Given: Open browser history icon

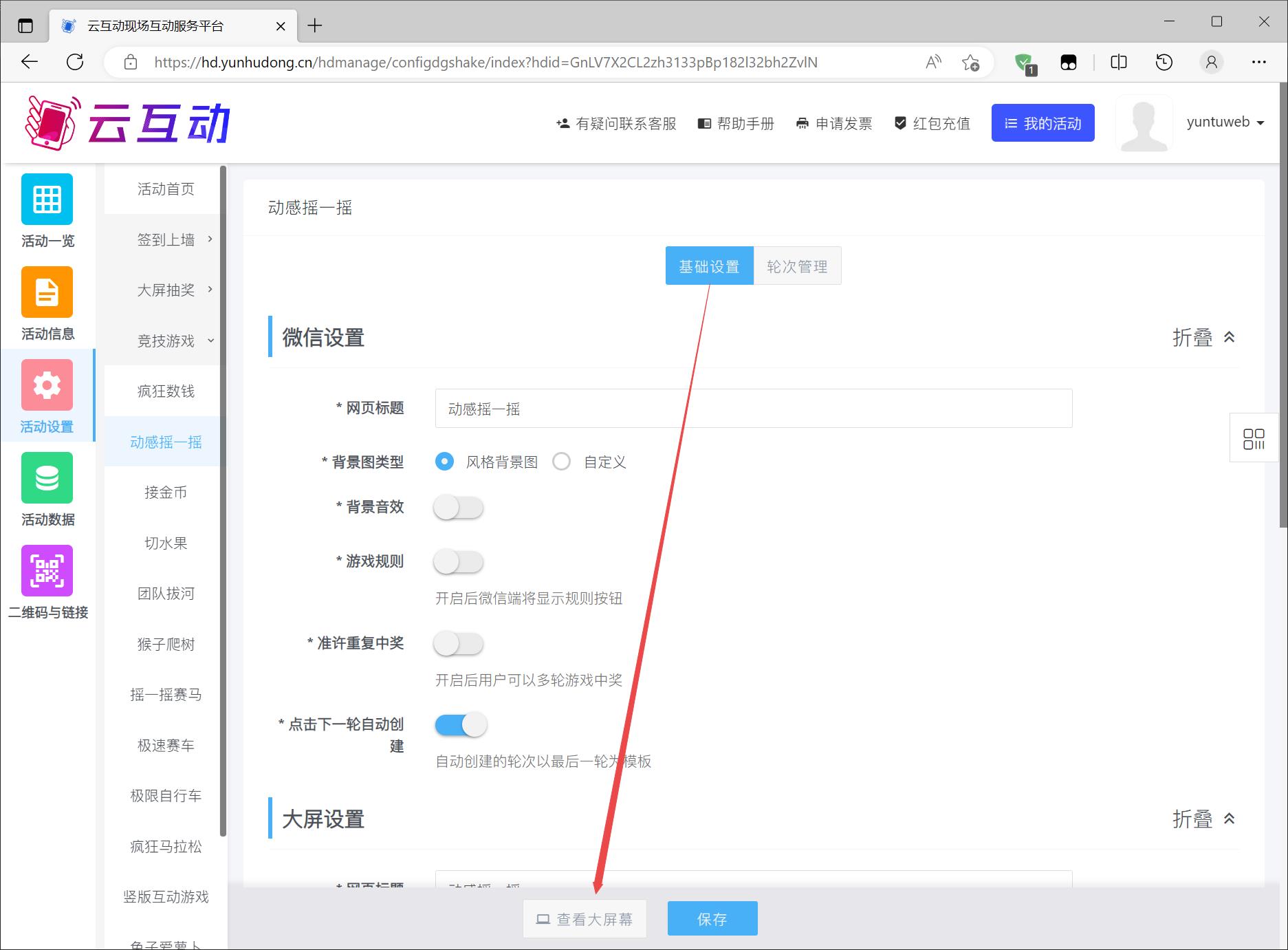Looking at the screenshot, I should (x=1164, y=63).
